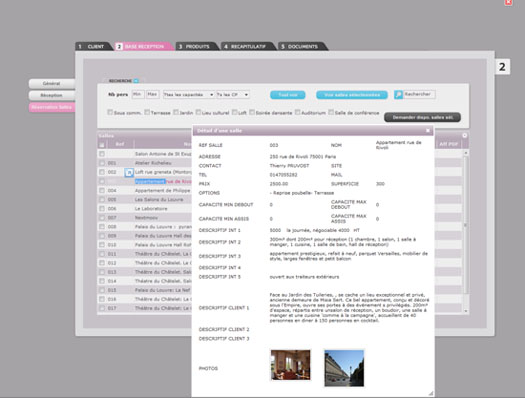The image size is (525, 398).
Task: Click the contact name Thierry PRUVOST
Action: pyautogui.click(x=289, y=166)
